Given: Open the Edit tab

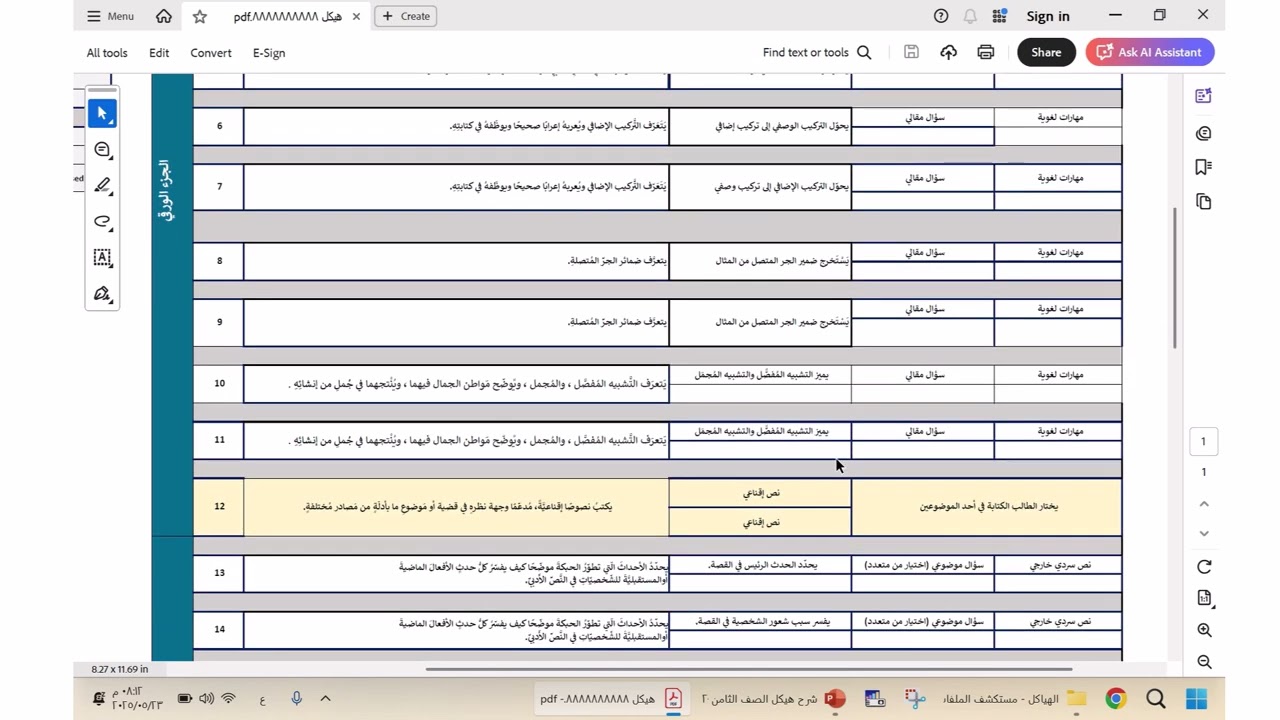Looking at the screenshot, I should tap(159, 53).
